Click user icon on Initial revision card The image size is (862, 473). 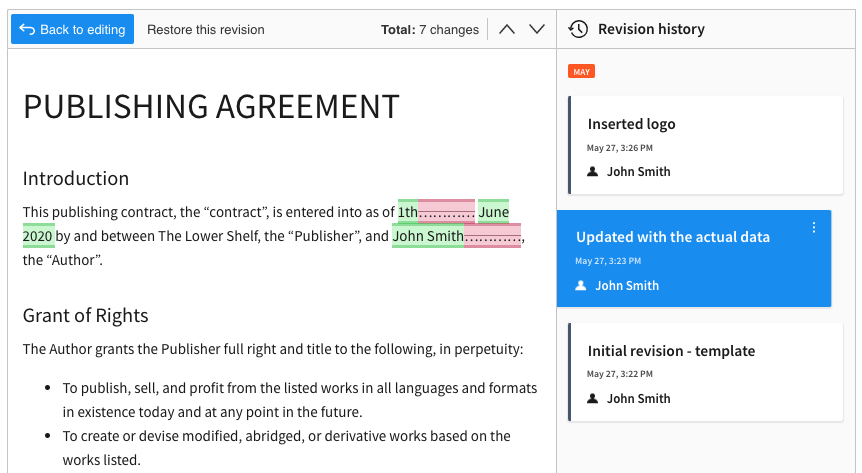coord(593,399)
